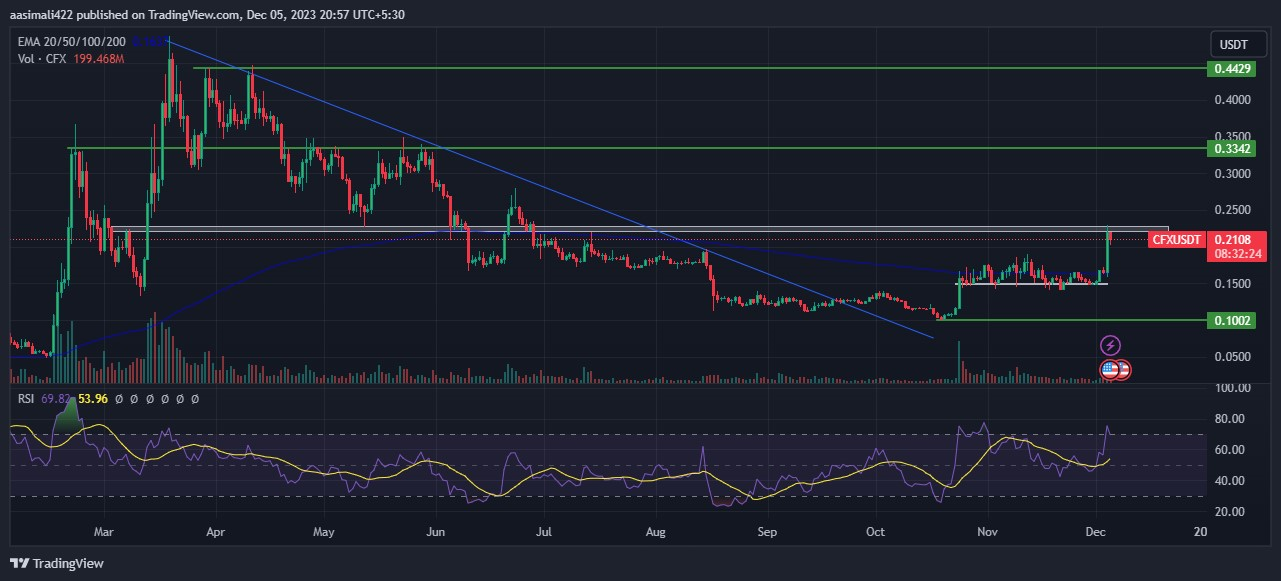Click the 0.2500 price axis label
Viewport: 1281px width, 581px height.
pos(1230,210)
